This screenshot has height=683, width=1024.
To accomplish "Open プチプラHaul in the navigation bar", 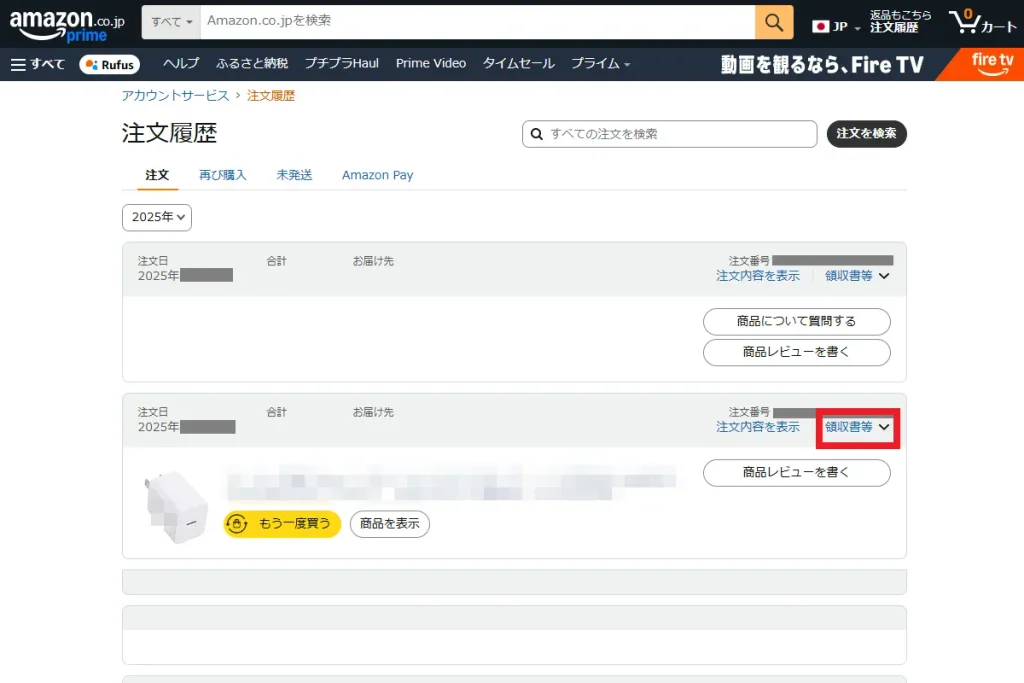I will [342, 63].
